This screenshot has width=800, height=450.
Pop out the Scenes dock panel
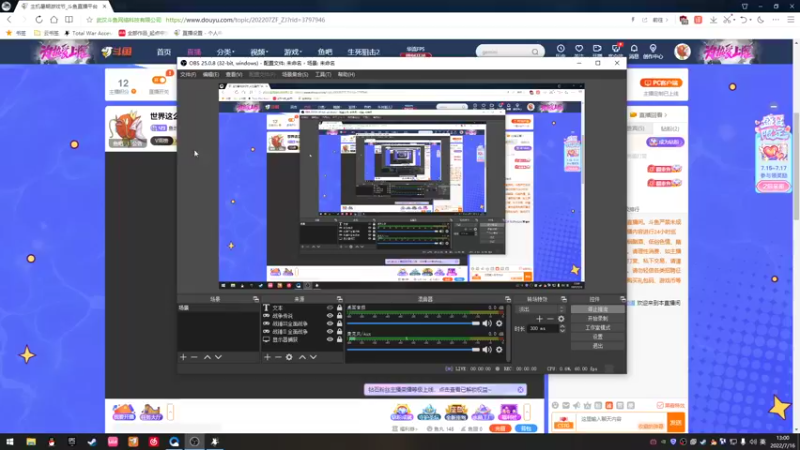(256, 299)
